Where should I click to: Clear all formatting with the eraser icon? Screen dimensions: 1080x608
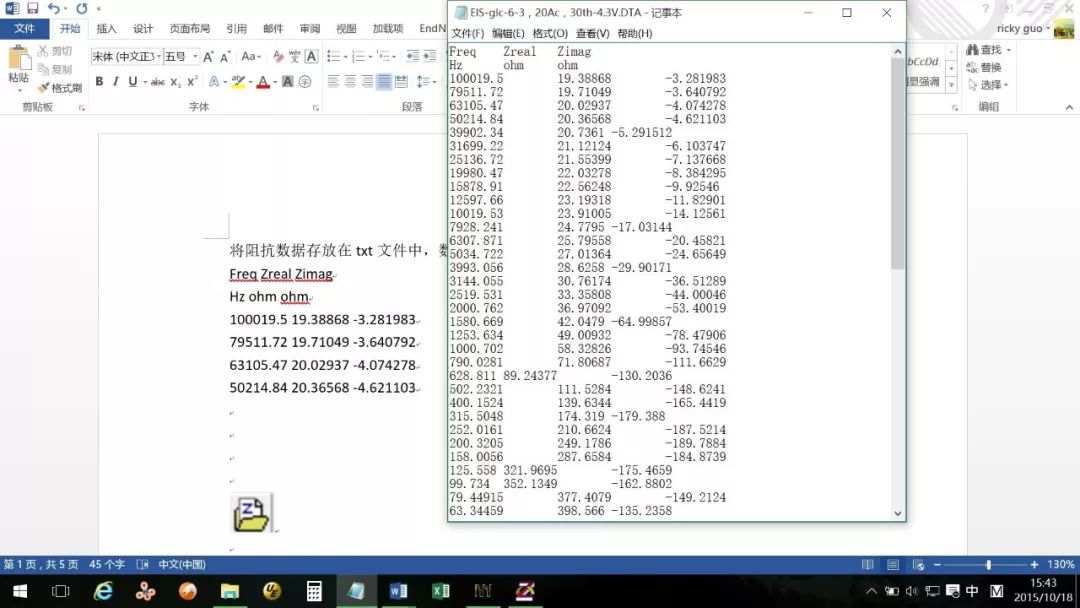[278, 56]
